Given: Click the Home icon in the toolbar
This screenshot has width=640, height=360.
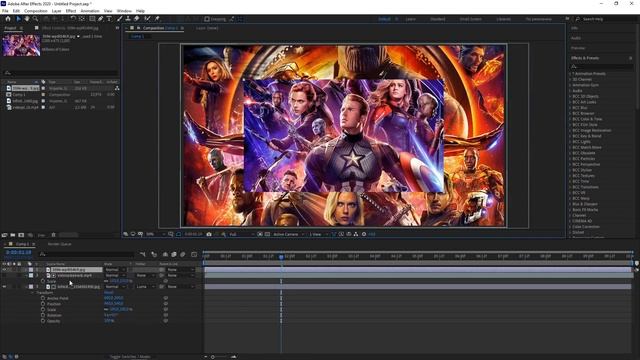Looking at the screenshot, I should click(x=8, y=19).
